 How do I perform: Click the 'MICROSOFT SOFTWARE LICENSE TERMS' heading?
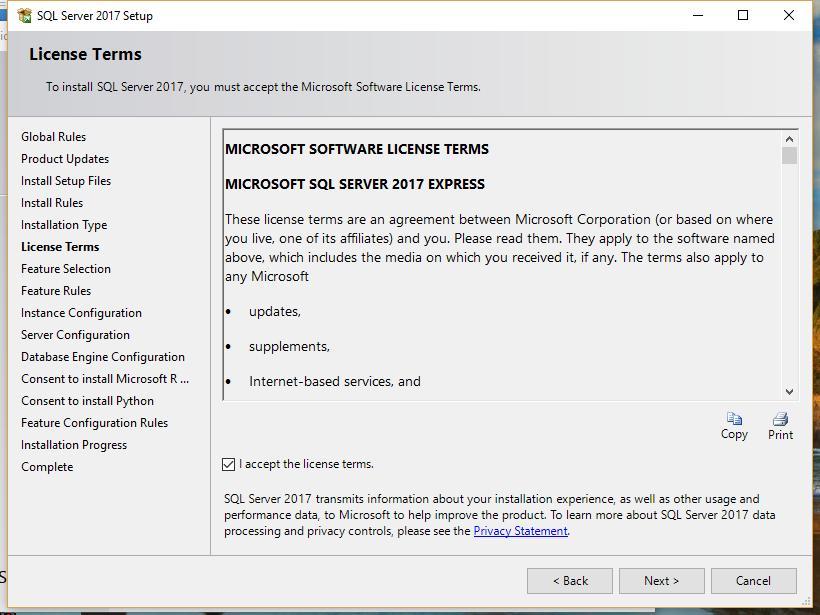click(357, 149)
